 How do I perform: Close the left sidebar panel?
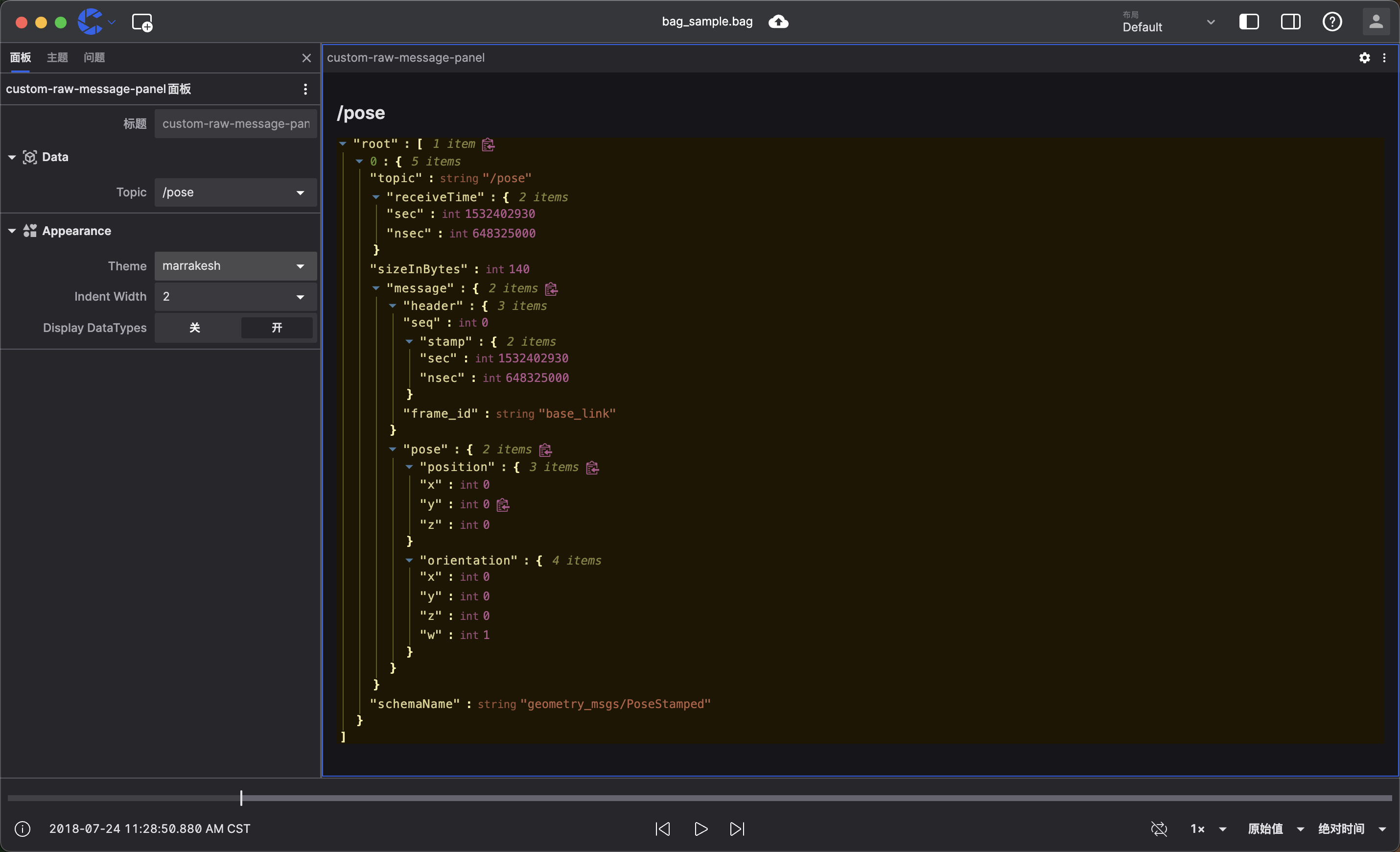click(306, 57)
